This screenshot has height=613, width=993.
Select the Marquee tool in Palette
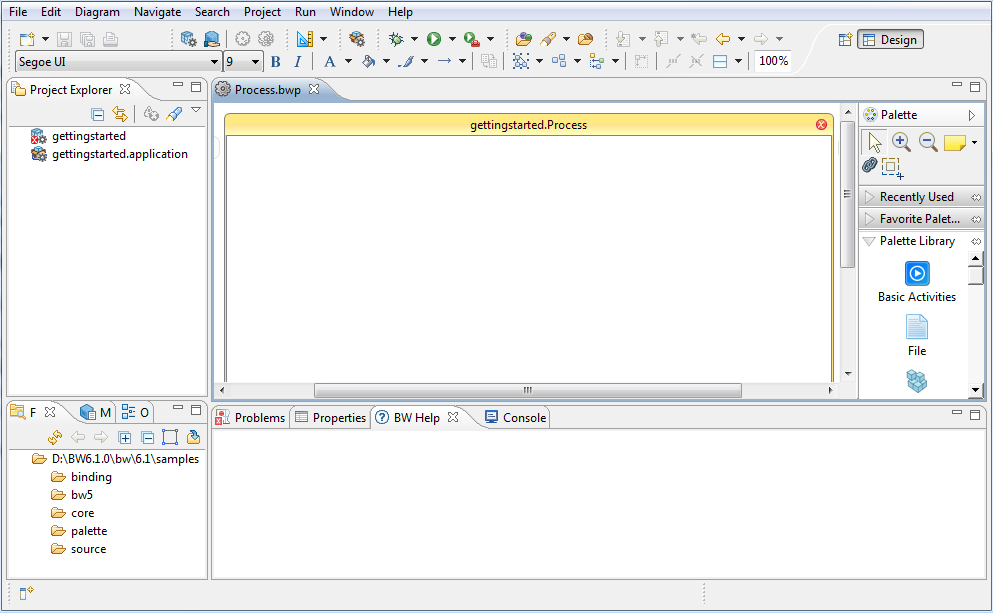pos(891,167)
